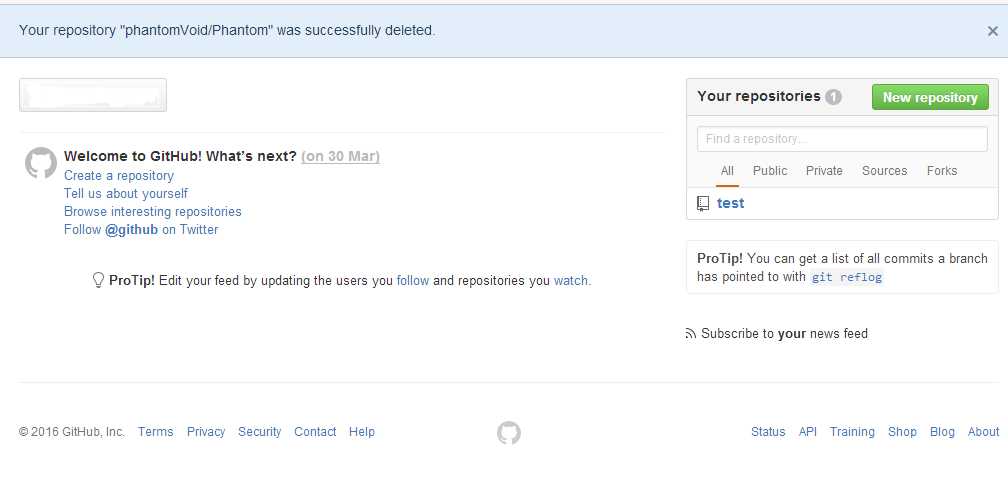Click the GitHub octocat icon beside Welcome message
1008x504 pixels.
[x=41, y=163]
